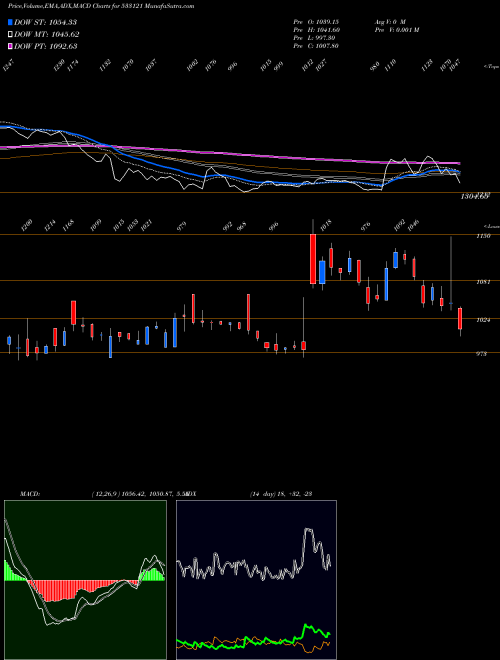This screenshot has height=660, width=500.
Task: Click the blue DOW ST legend swatch
Action: point(10,22)
